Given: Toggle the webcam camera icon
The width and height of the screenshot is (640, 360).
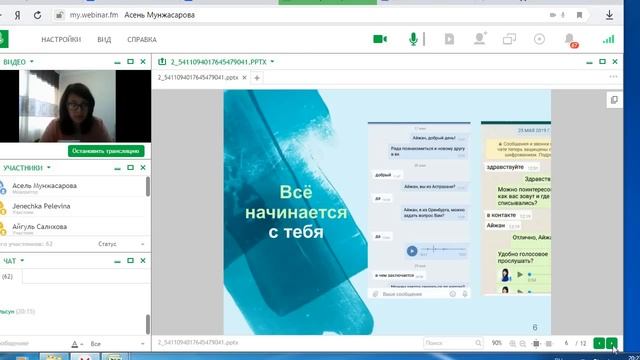Looking at the screenshot, I should coord(380,39).
